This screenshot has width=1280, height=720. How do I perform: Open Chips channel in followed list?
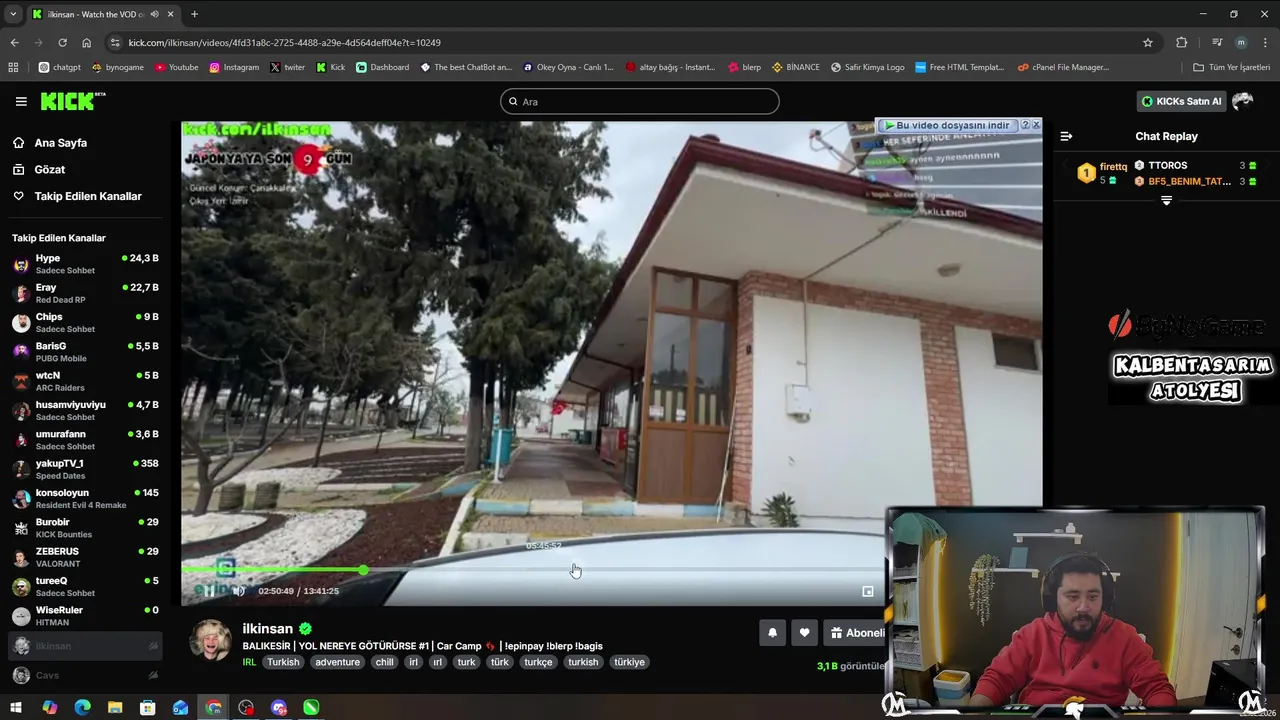84,322
